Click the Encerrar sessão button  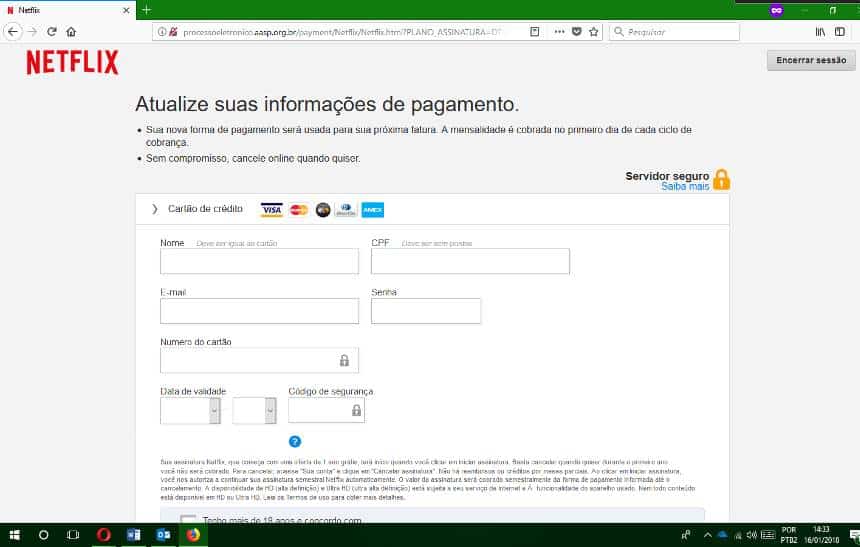[x=811, y=60]
